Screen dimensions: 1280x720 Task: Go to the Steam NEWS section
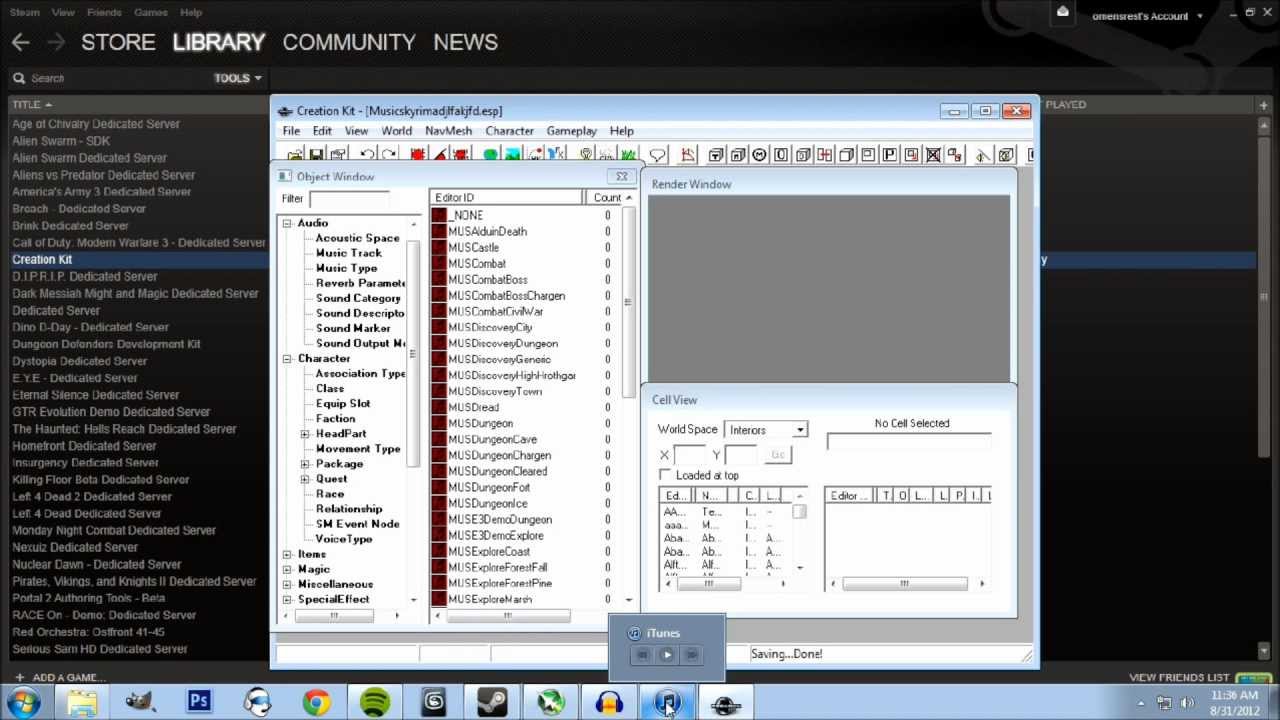pos(465,42)
